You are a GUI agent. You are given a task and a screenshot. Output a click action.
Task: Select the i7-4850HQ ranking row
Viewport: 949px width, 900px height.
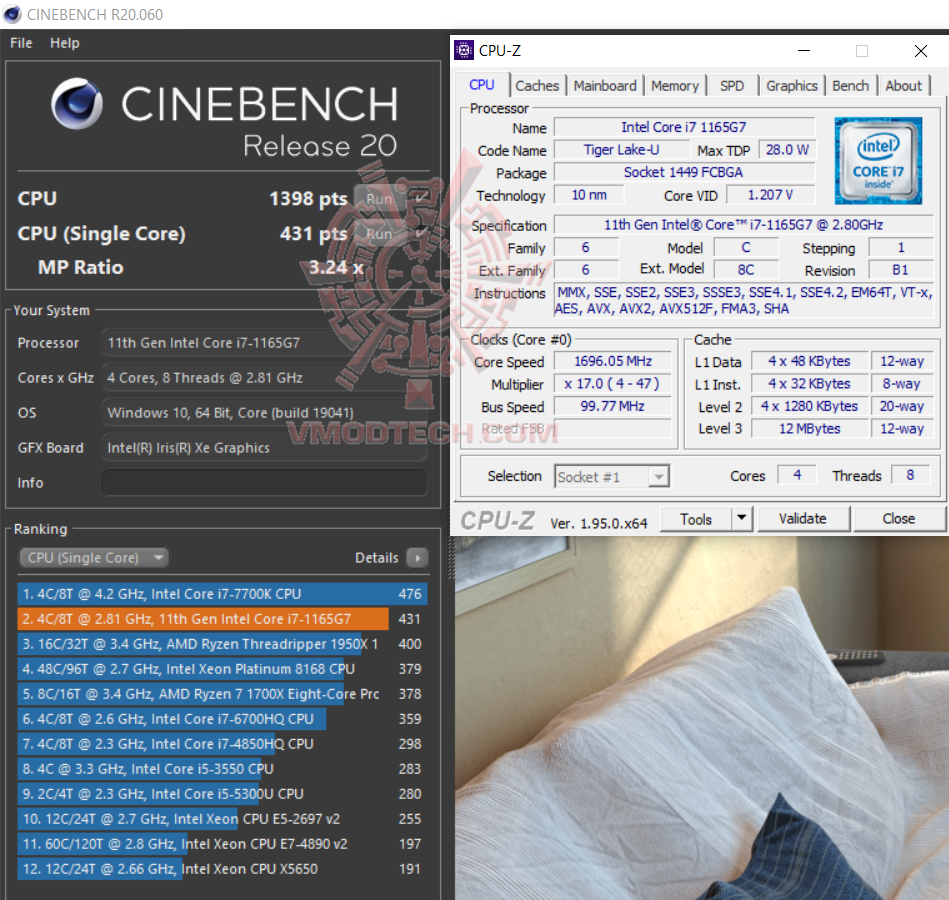pyautogui.click(x=222, y=744)
